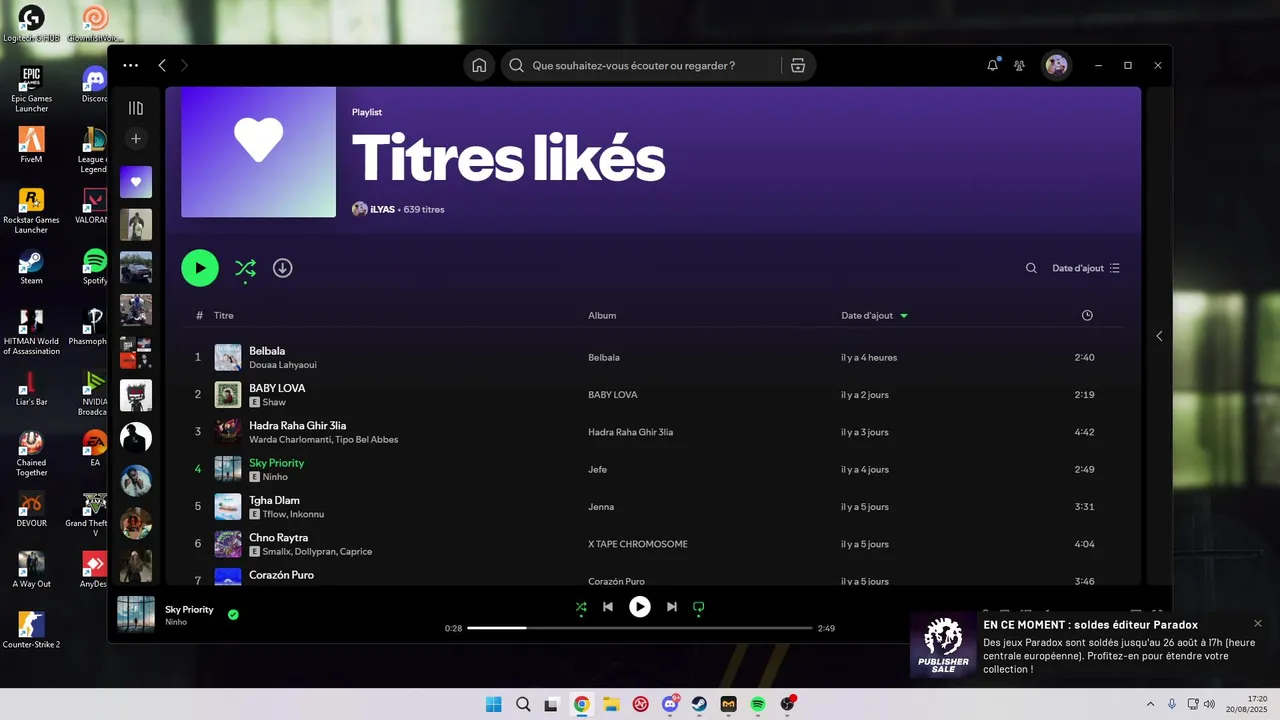Click the liked checkmark for Sky Priority
This screenshot has height=720, width=1280.
tap(233, 614)
